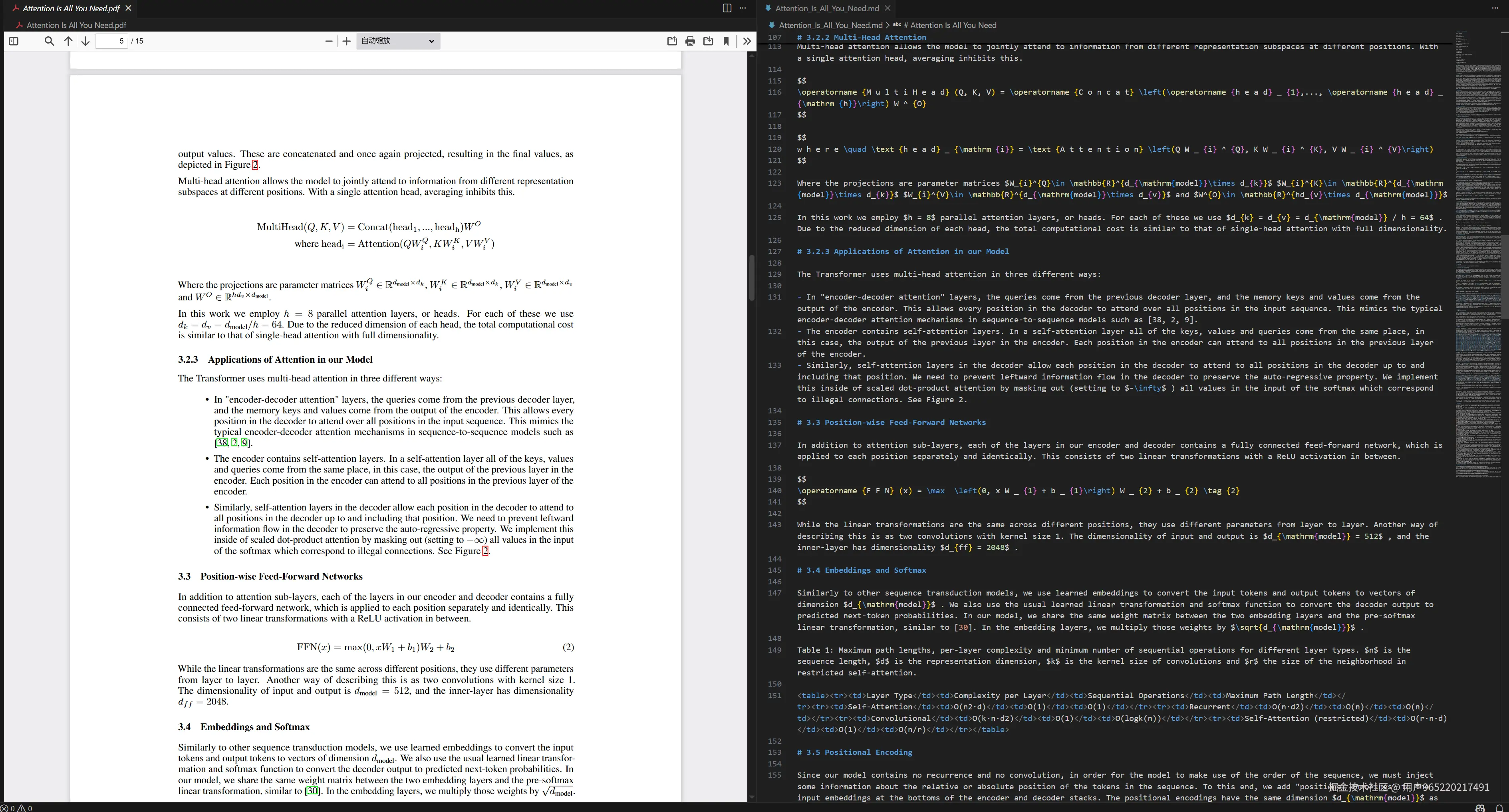Zoom in the PDF document
Image resolution: width=1509 pixels, height=812 pixels.
347,41
